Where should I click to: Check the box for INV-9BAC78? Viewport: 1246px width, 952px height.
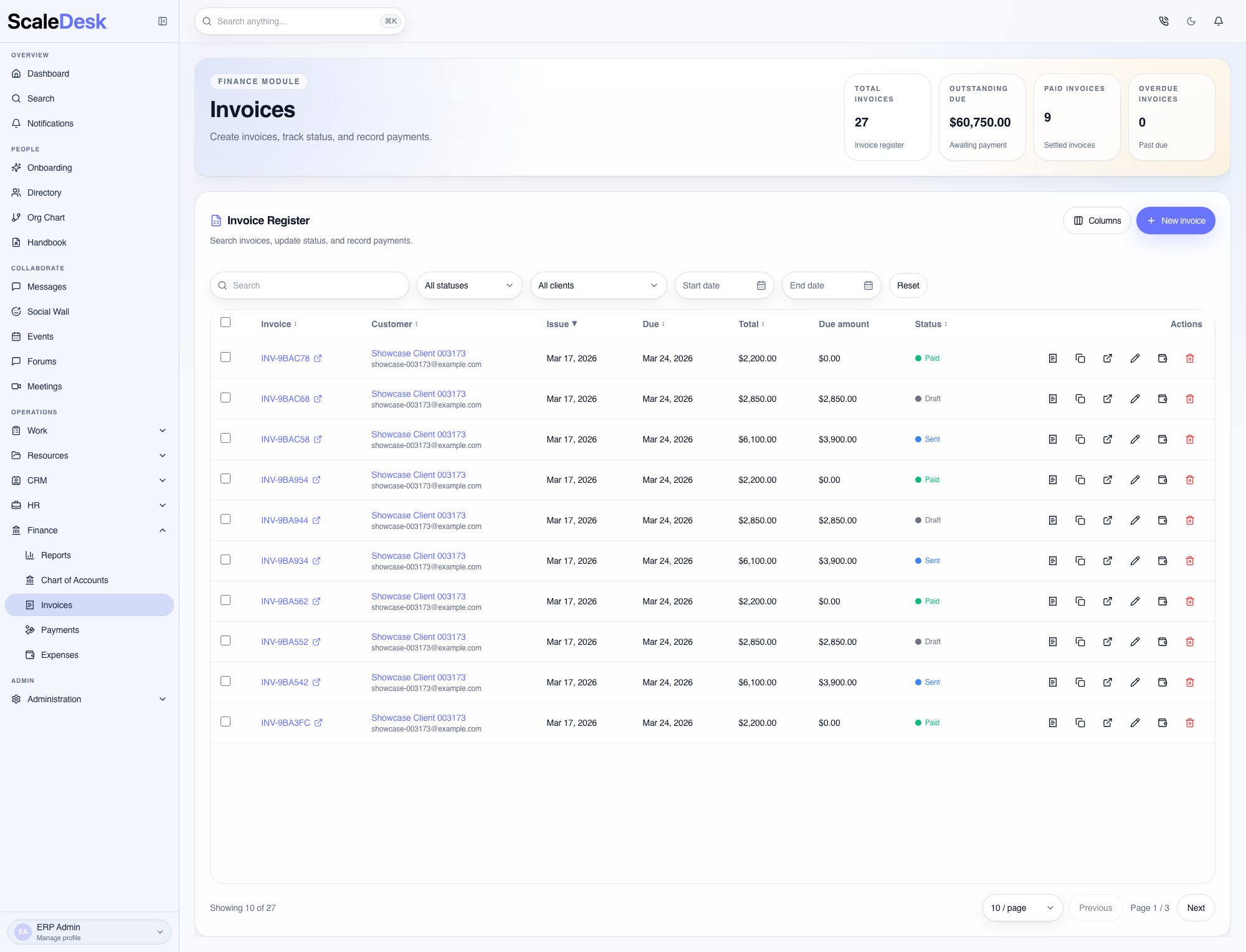coord(226,357)
